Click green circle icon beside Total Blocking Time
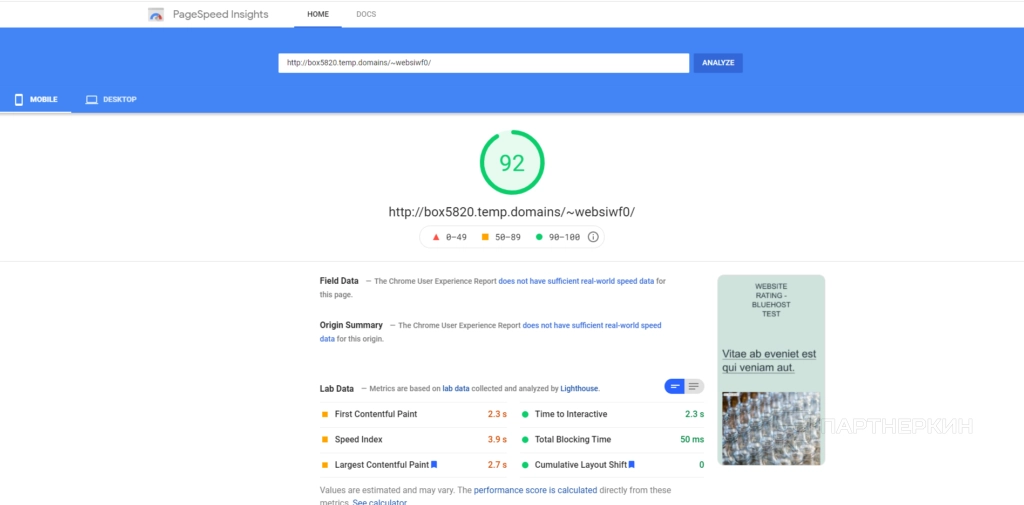The width and height of the screenshot is (1024, 505). point(524,440)
